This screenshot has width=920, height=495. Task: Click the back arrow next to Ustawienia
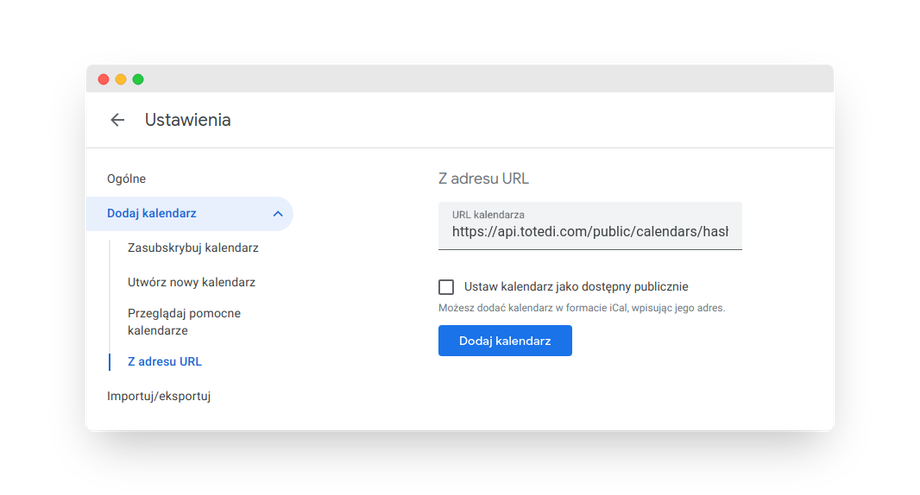[117, 120]
